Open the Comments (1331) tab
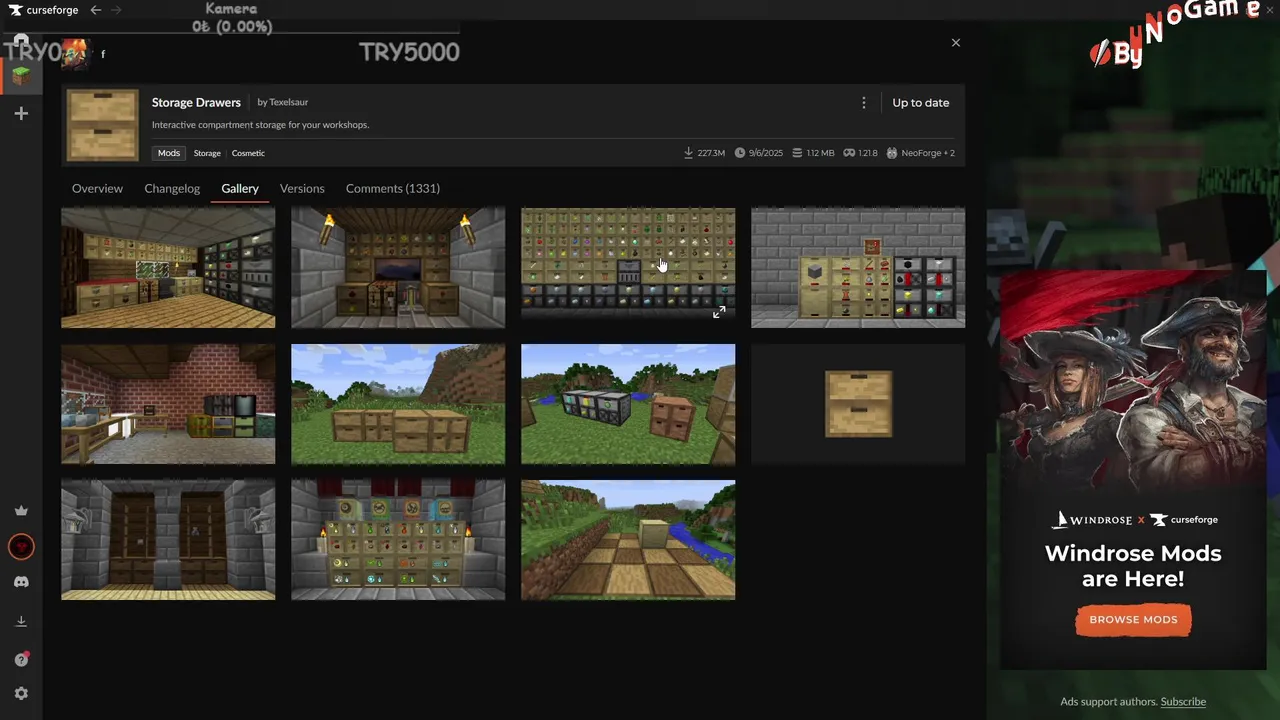Screen dimensions: 1280x720 click(393, 188)
